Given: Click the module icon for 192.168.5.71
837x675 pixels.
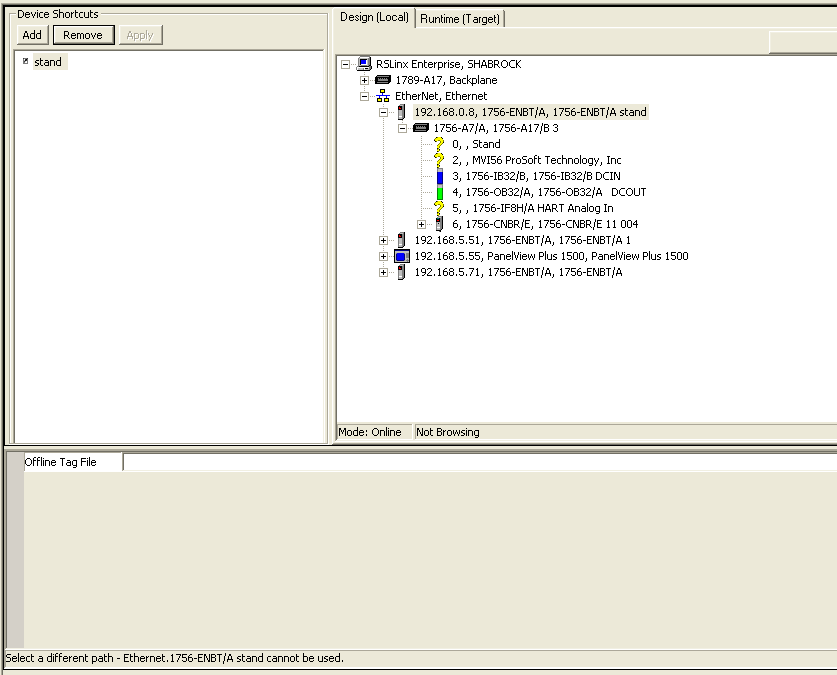Looking at the screenshot, I should pos(401,272).
